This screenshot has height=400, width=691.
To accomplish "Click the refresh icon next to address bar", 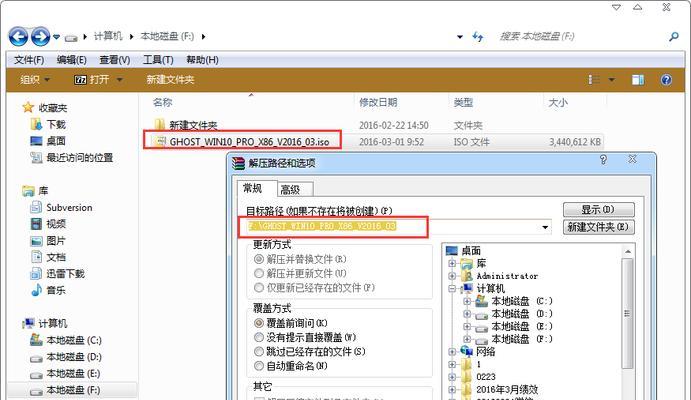I will pyautogui.click(x=478, y=37).
